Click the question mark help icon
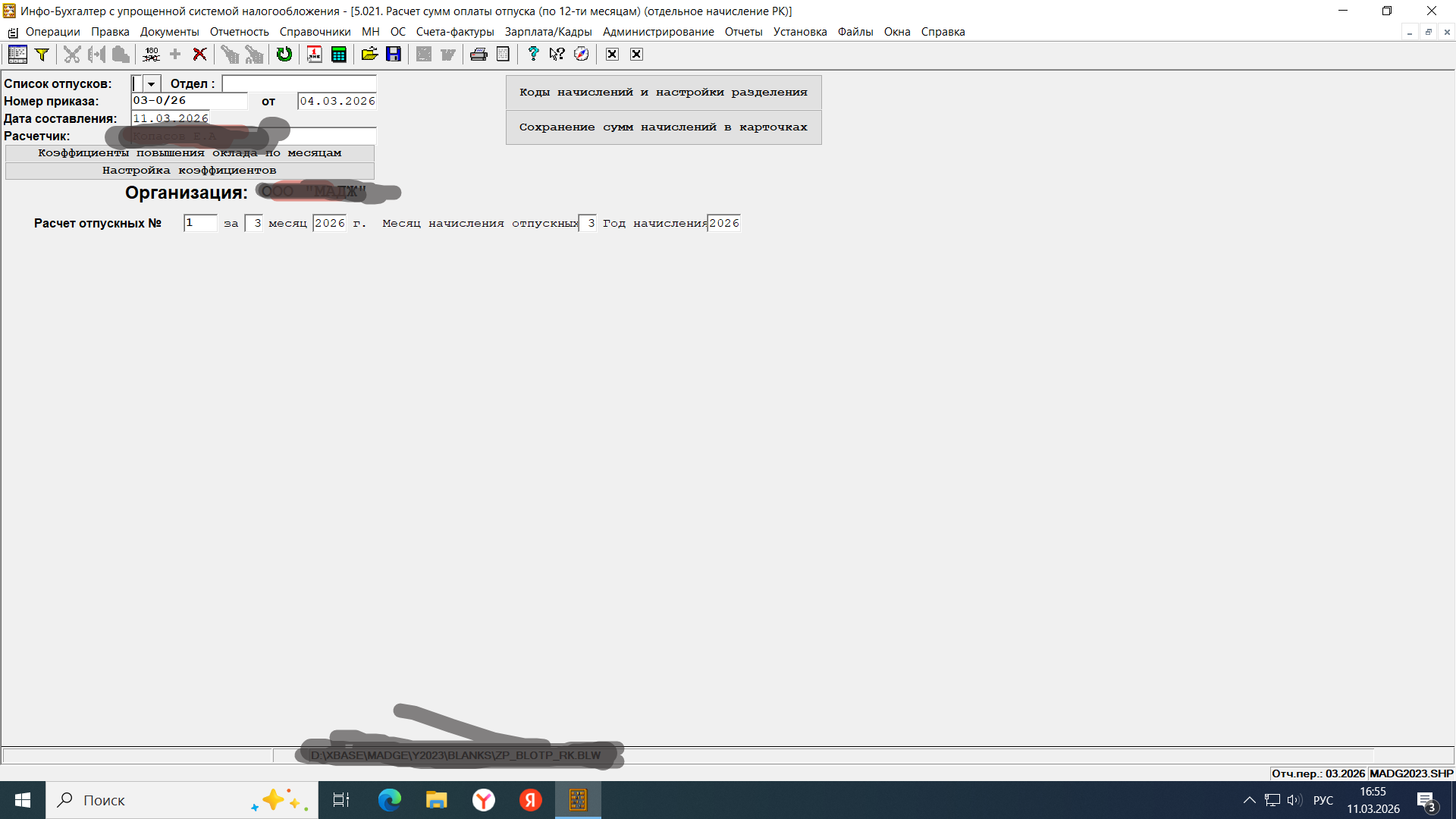This screenshot has height=819, width=1456. tap(533, 54)
